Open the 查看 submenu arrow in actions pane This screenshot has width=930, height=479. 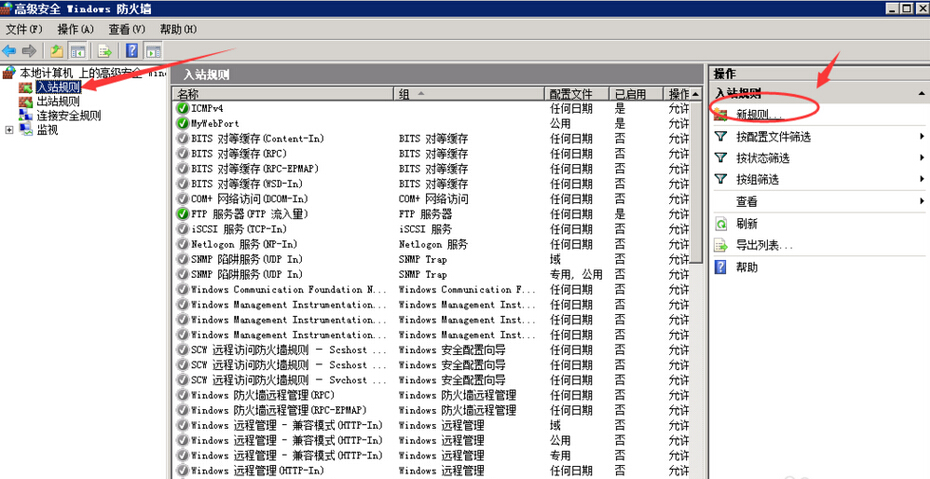click(921, 202)
